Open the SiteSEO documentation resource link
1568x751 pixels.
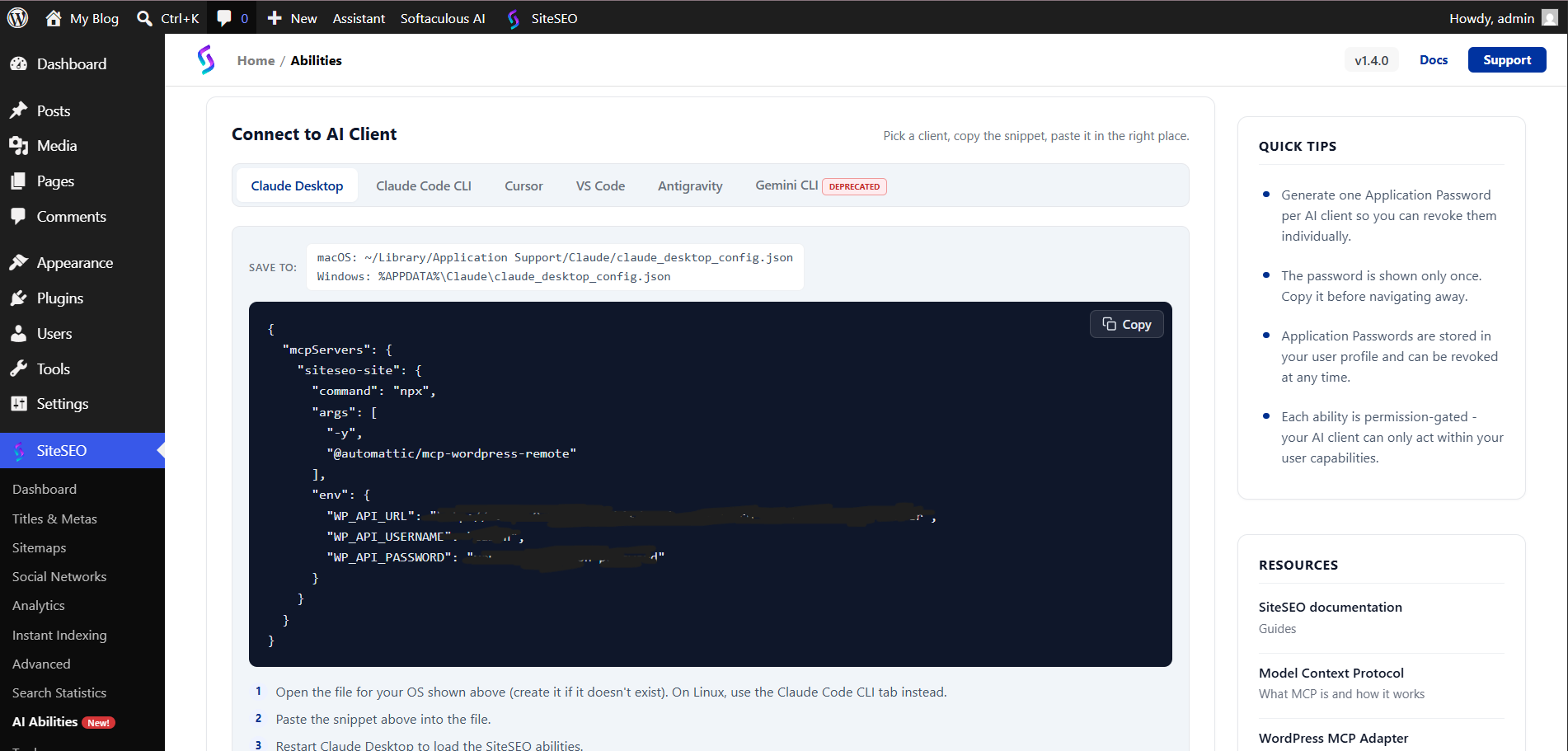click(1330, 607)
